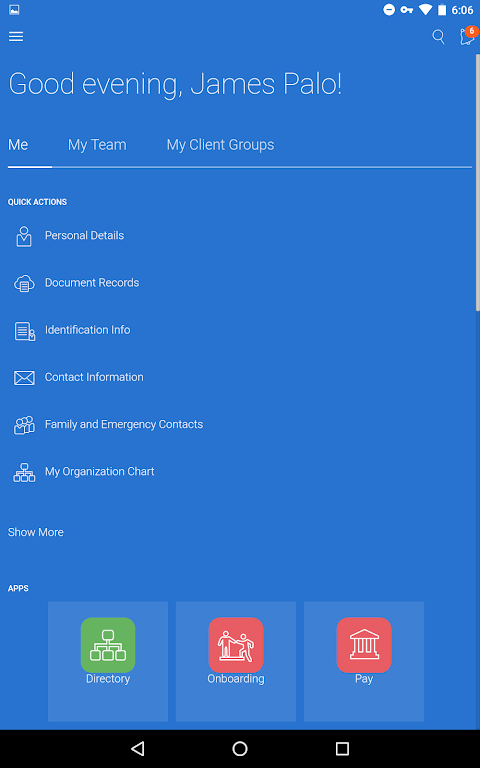The width and height of the screenshot is (480, 768).
Task: Tap the Onboarding label text
Action: [x=236, y=679]
